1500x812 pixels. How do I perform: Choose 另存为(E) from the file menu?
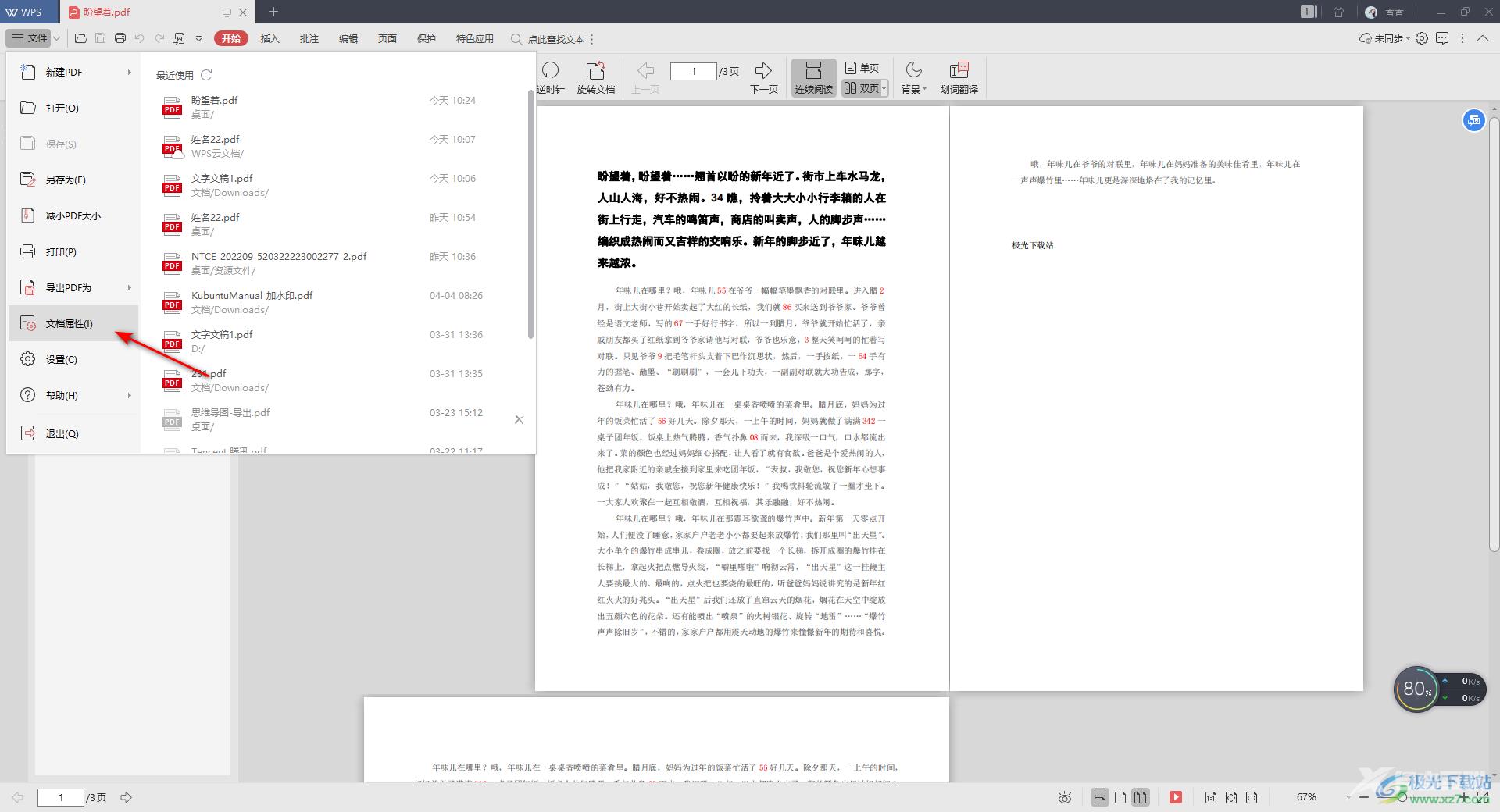[x=73, y=180]
